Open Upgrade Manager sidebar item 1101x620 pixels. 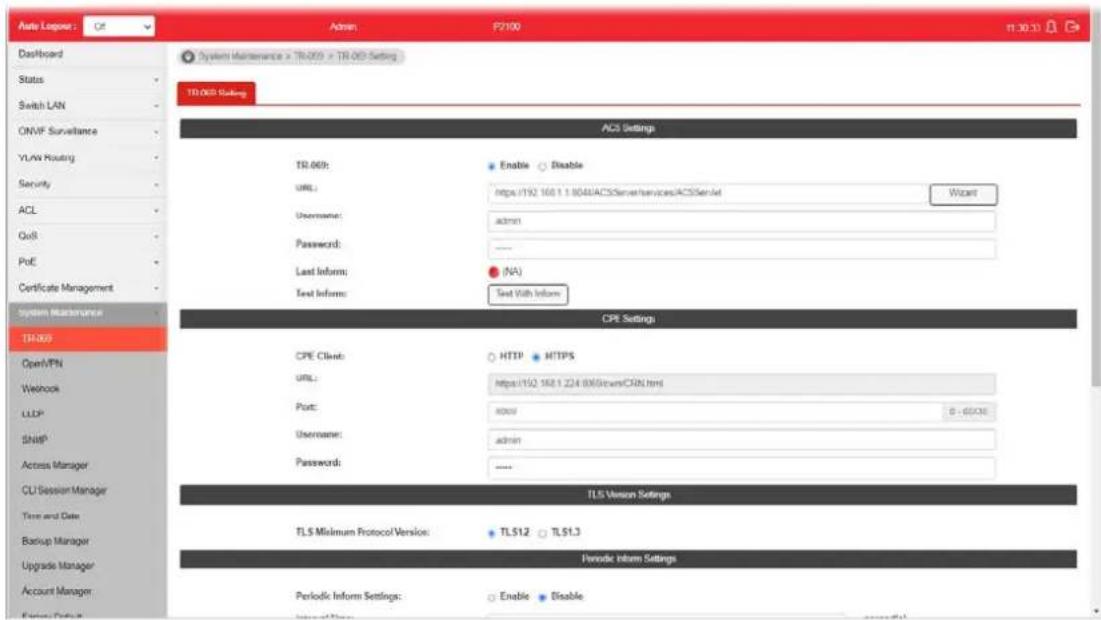[x=88, y=566]
